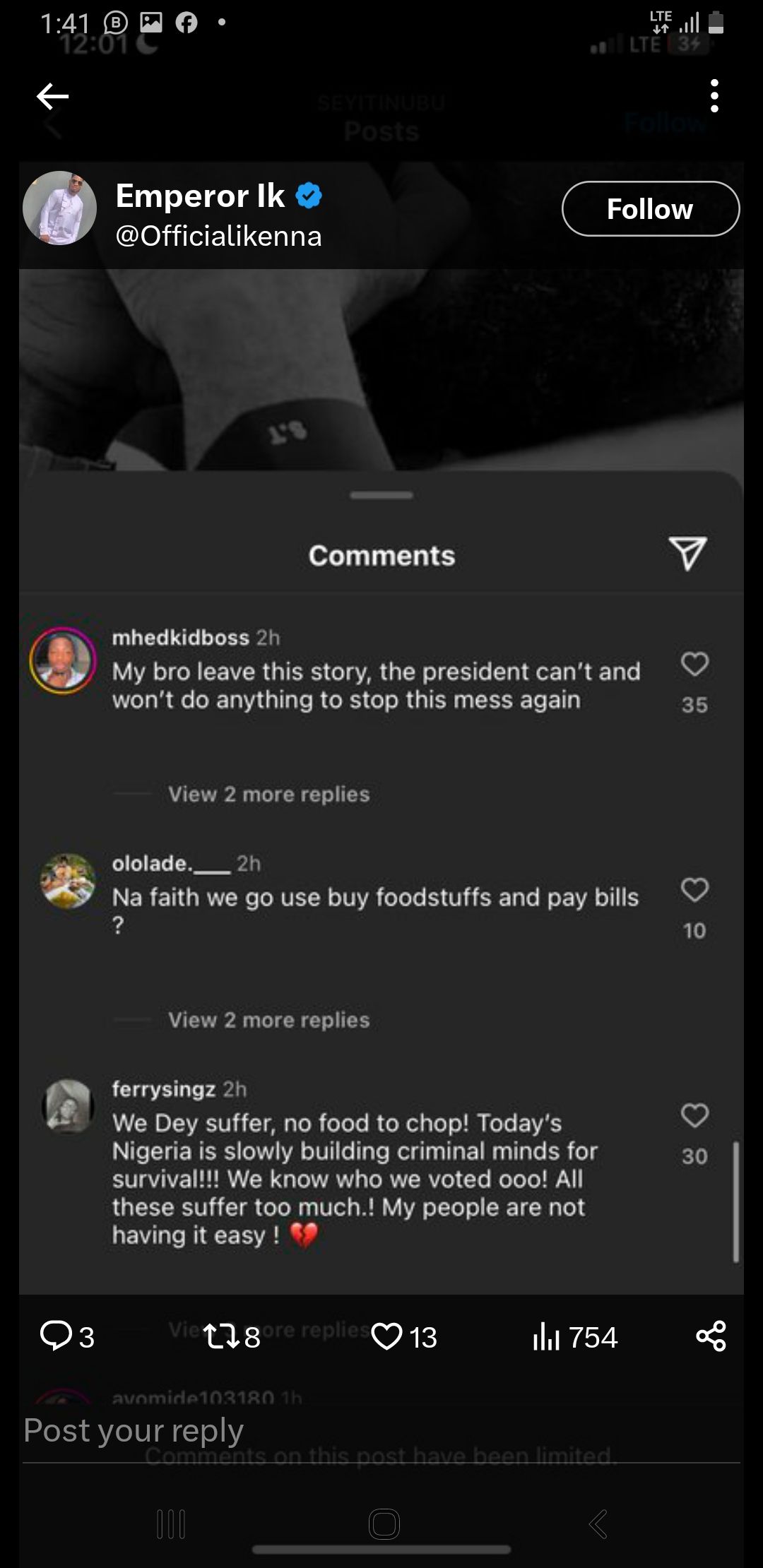
Task: Expand replies under mhedkidboss comment
Action: click(x=268, y=795)
